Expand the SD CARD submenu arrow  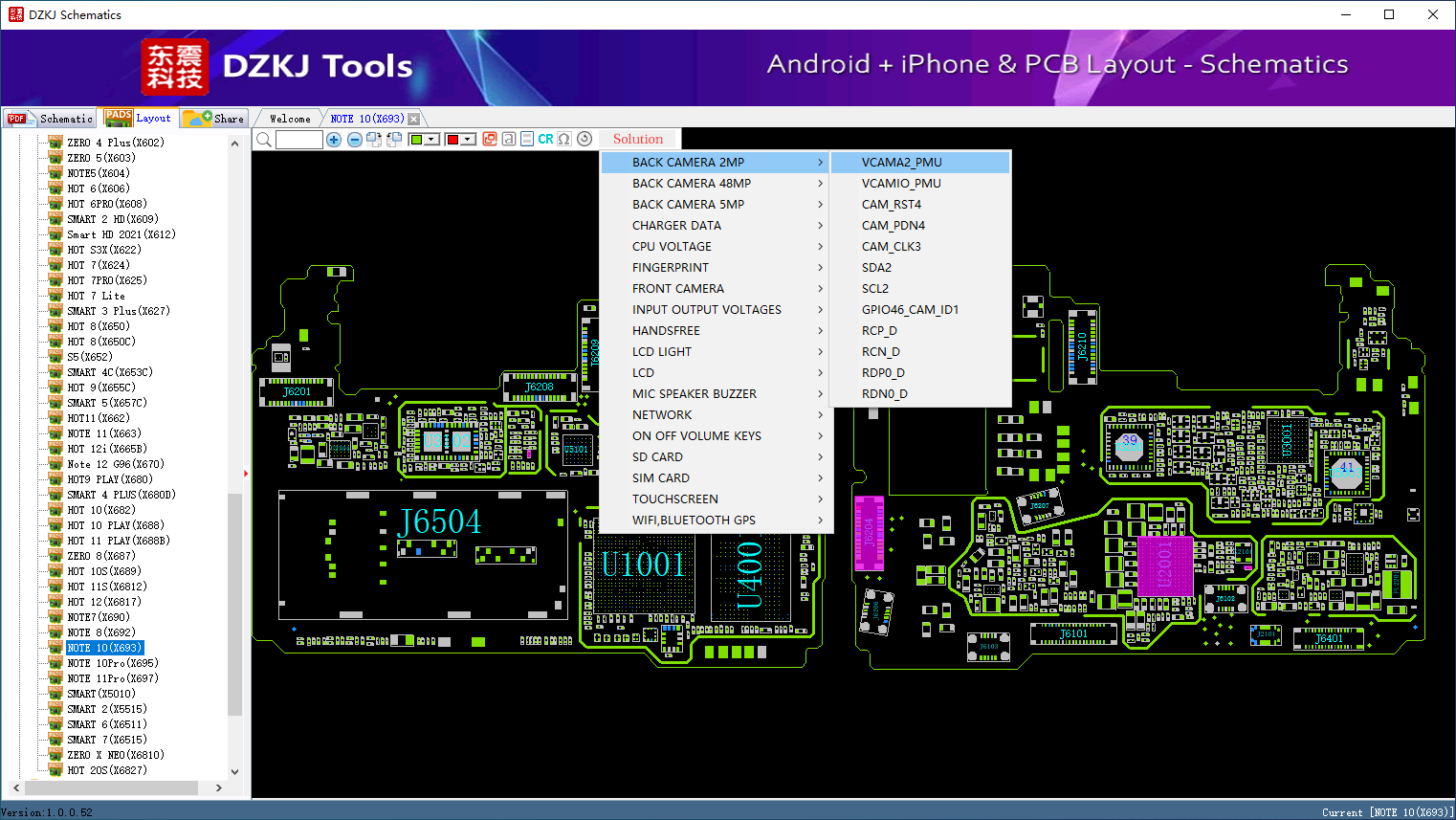point(821,457)
